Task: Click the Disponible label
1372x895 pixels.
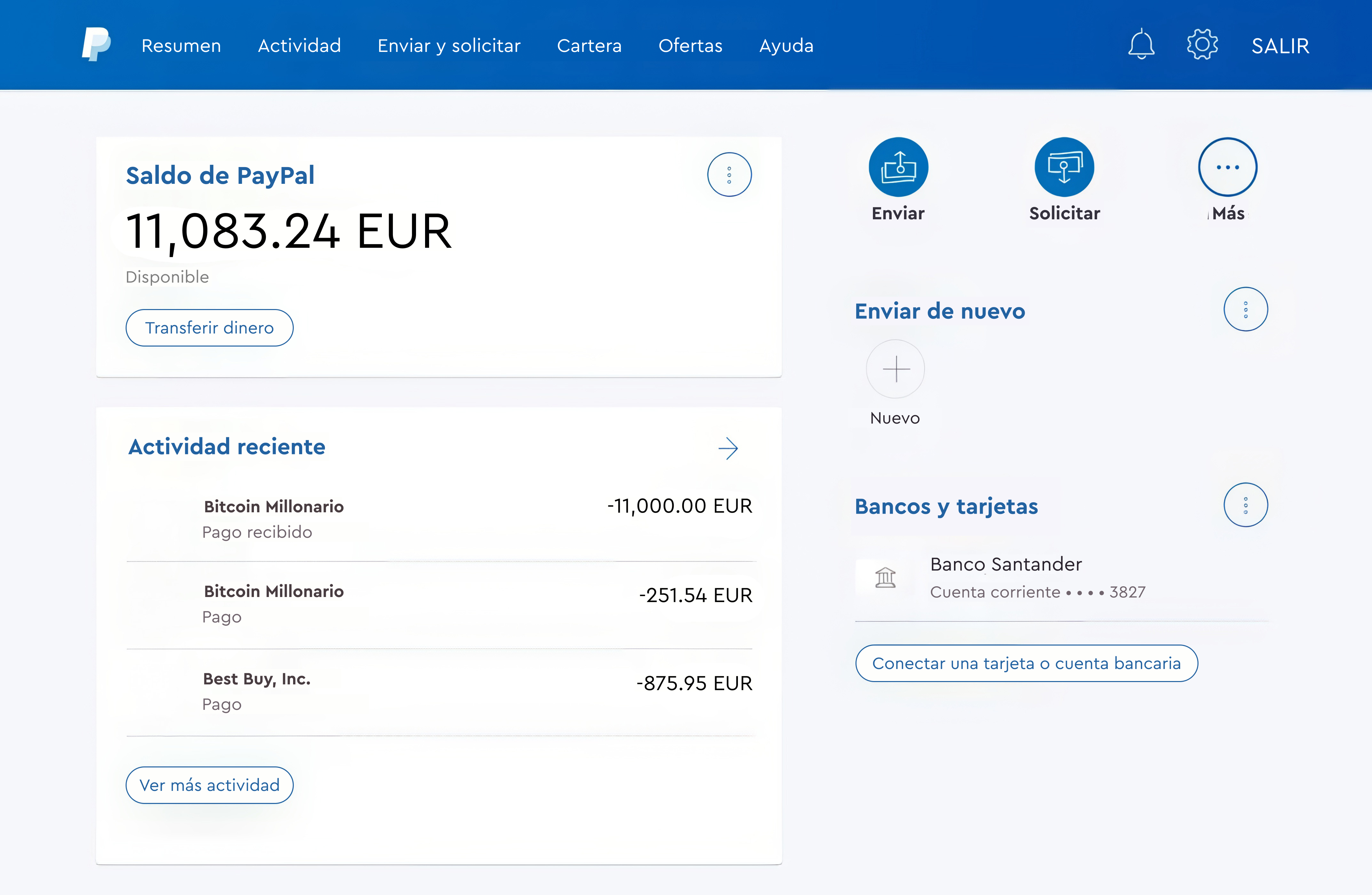Action: [167, 277]
